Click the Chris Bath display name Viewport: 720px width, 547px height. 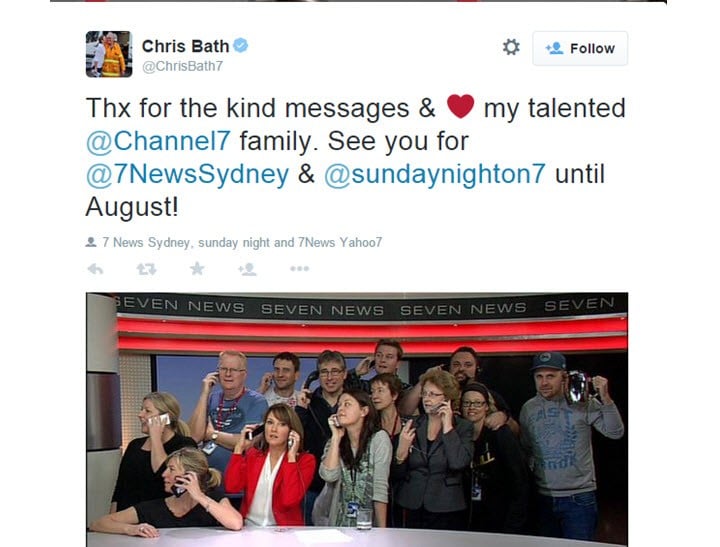tap(185, 46)
